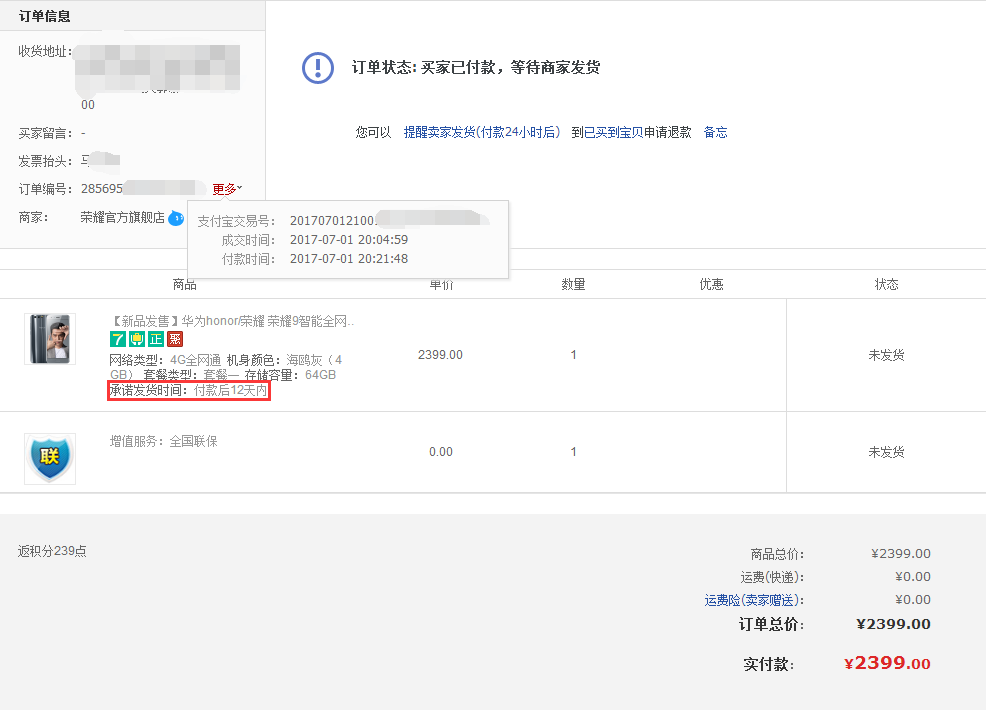
Task: Click the red 实付款 amount ¥2399.00
Action: point(887,663)
